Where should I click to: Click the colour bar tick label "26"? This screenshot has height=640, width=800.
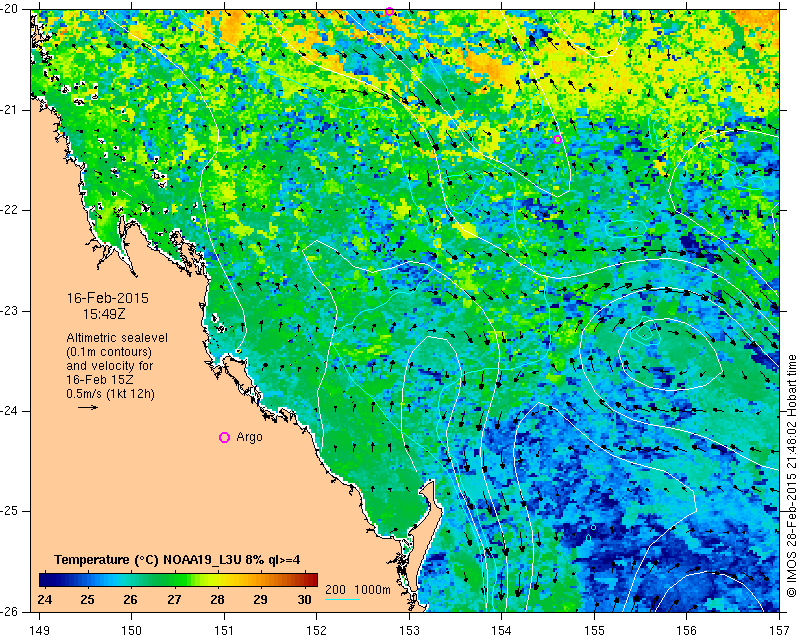pos(131,599)
